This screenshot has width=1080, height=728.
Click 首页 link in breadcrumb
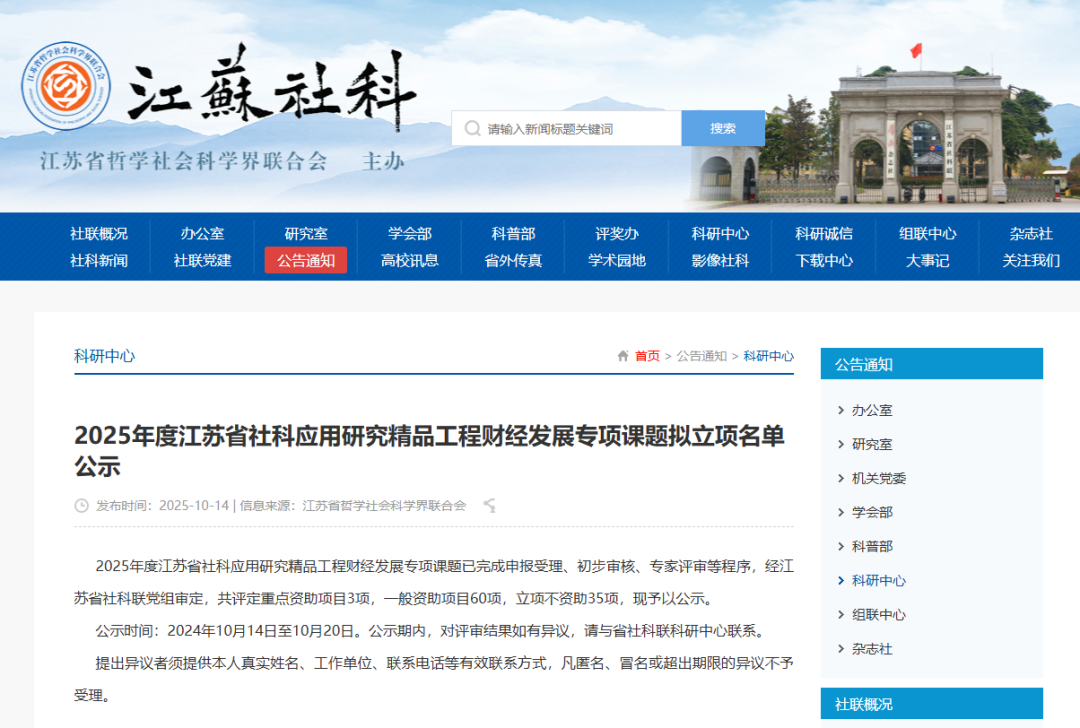click(647, 356)
